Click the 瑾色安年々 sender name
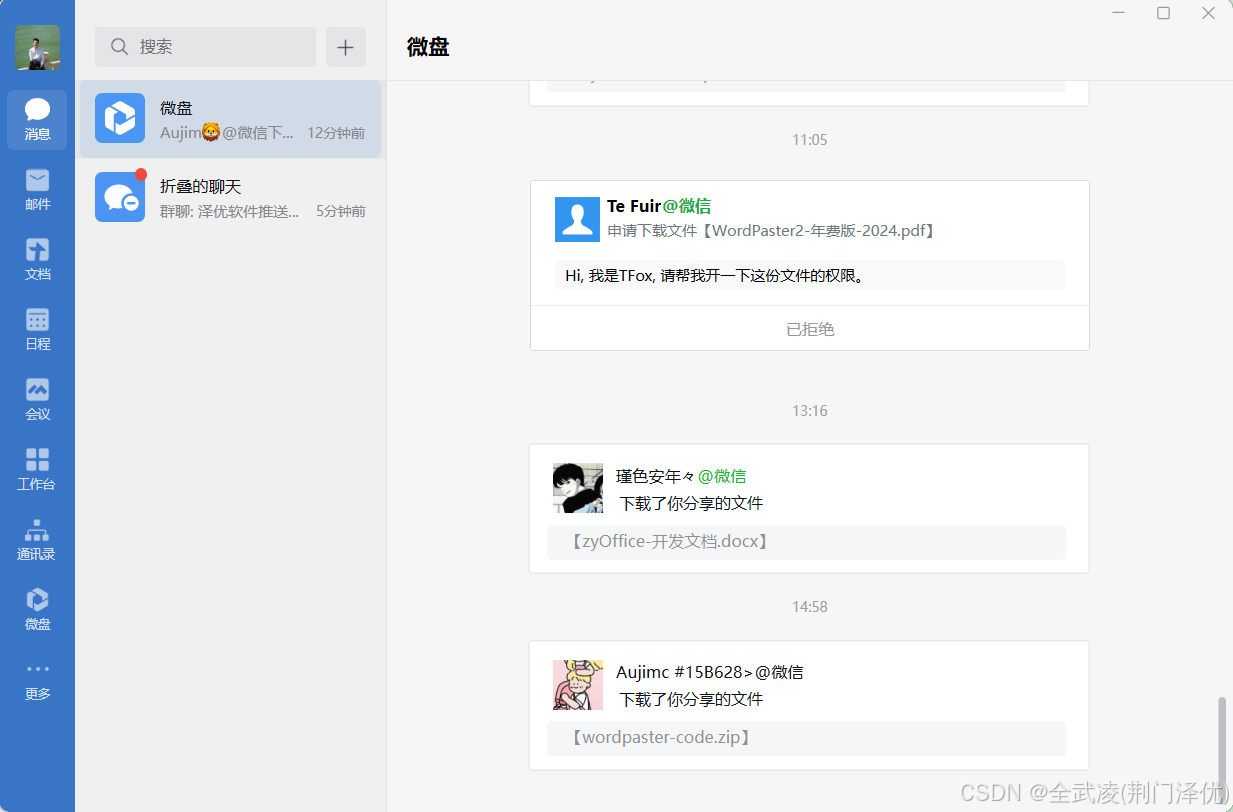Viewport: 1233px width, 812px height. click(655, 476)
